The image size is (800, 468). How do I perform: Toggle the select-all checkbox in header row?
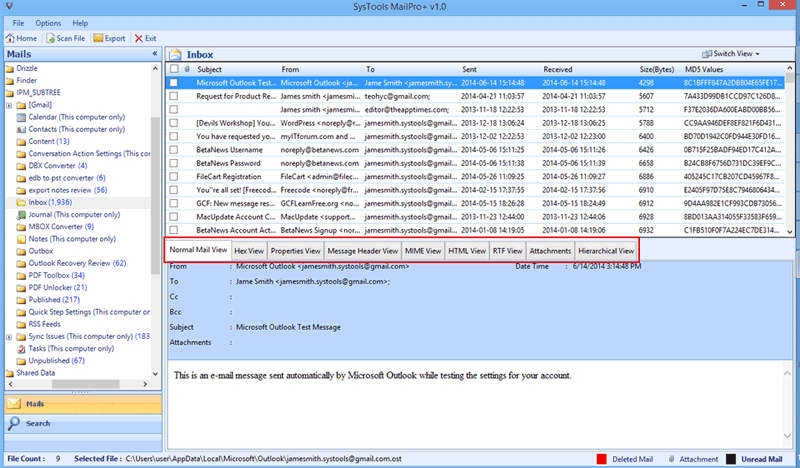[x=174, y=69]
